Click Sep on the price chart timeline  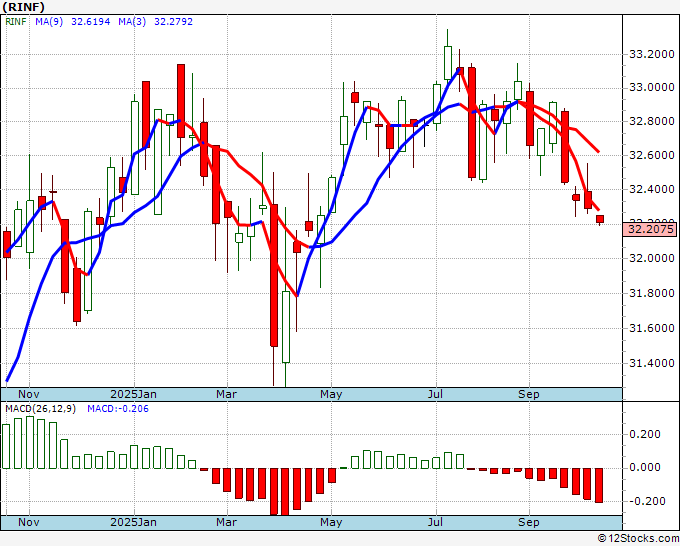tap(529, 394)
